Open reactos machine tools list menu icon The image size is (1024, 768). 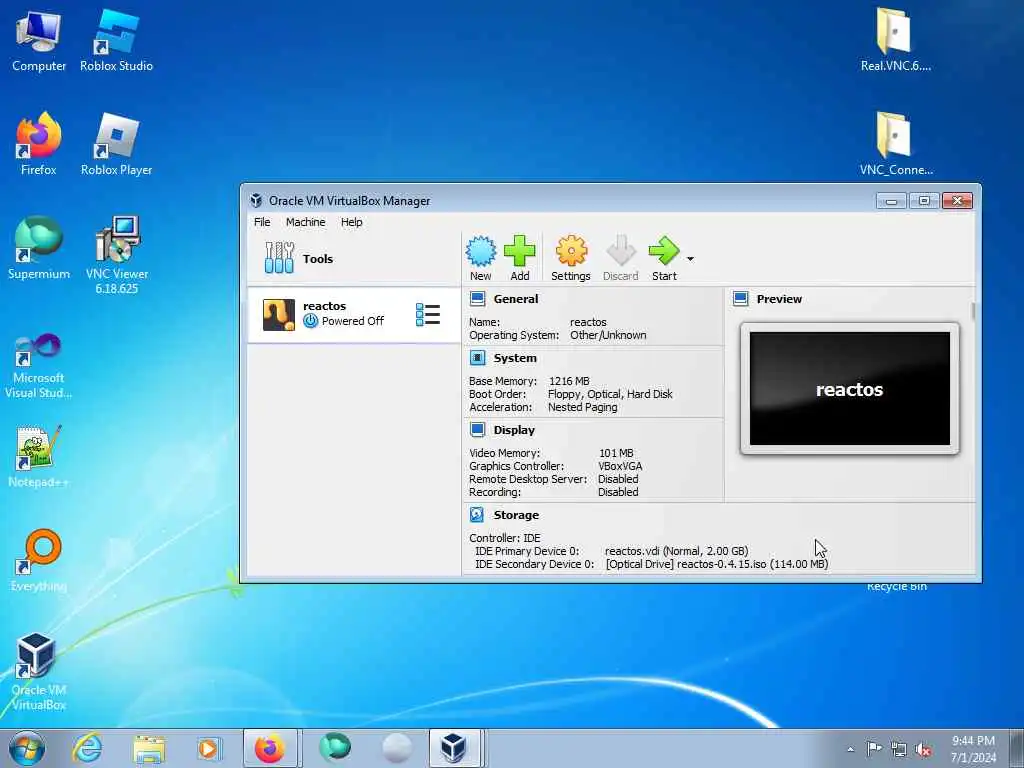(x=428, y=315)
